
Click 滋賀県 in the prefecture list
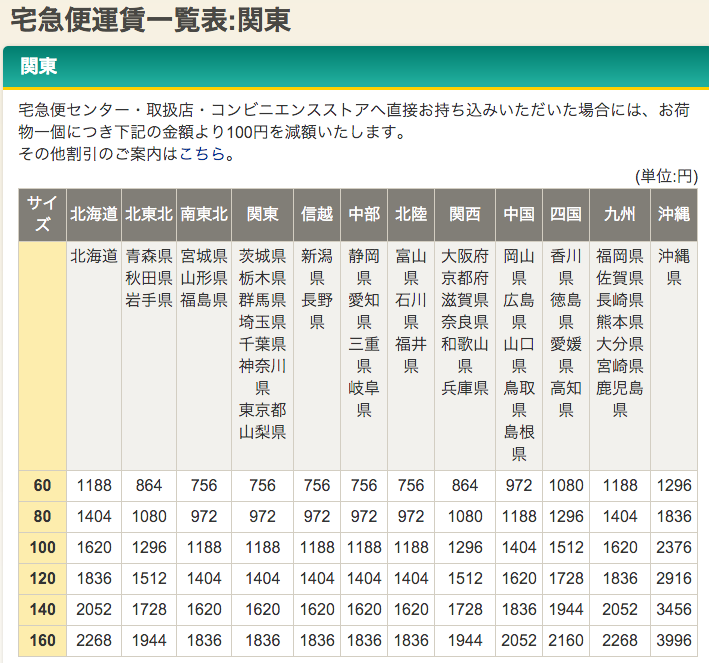tap(465, 300)
